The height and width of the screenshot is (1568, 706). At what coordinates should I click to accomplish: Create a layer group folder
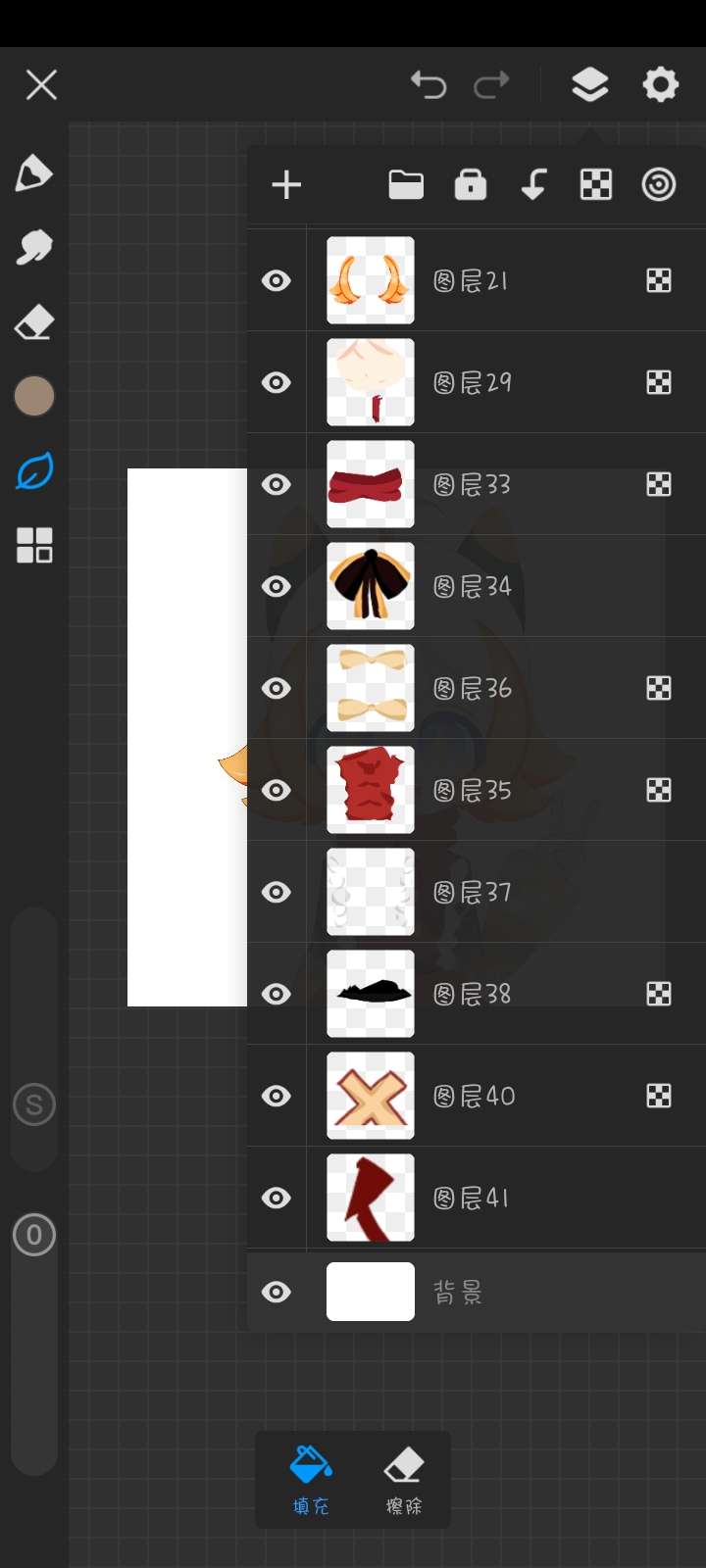pyautogui.click(x=406, y=184)
